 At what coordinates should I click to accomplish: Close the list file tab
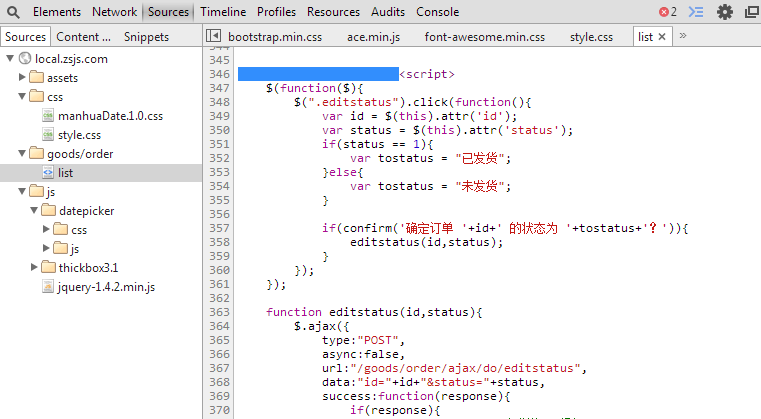click(662, 37)
